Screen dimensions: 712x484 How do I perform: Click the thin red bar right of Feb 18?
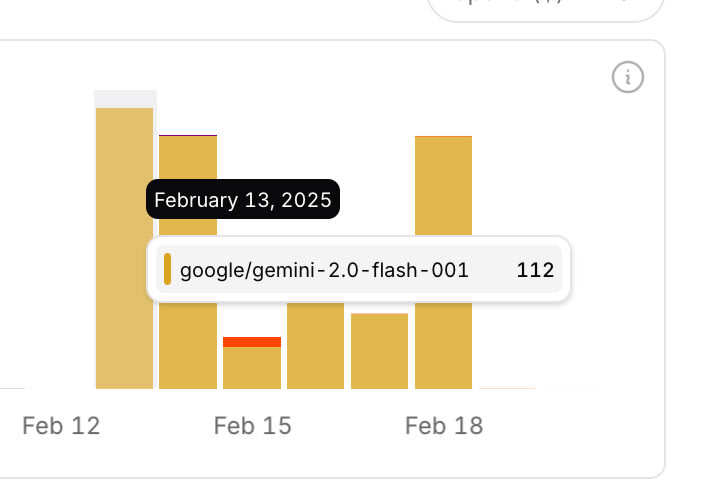[507, 387]
